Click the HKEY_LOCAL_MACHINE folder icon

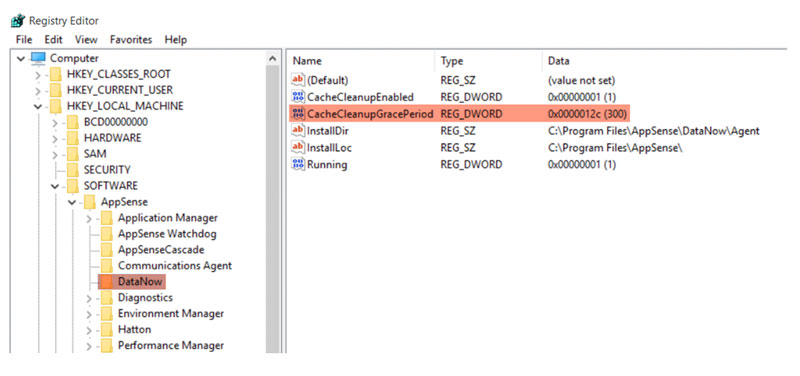(x=56, y=106)
